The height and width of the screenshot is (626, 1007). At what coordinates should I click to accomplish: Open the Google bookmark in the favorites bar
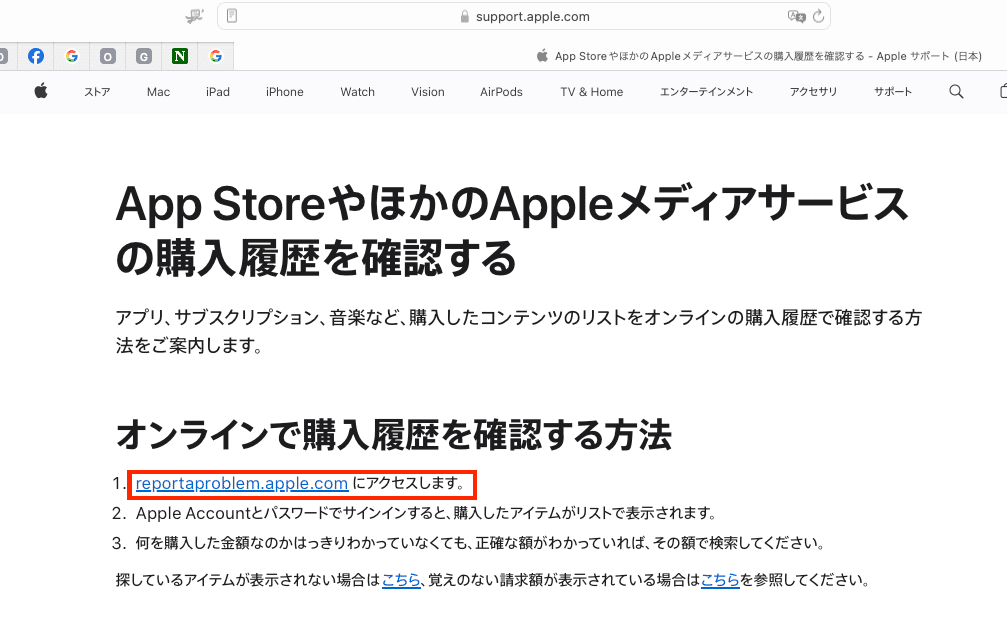click(71, 56)
